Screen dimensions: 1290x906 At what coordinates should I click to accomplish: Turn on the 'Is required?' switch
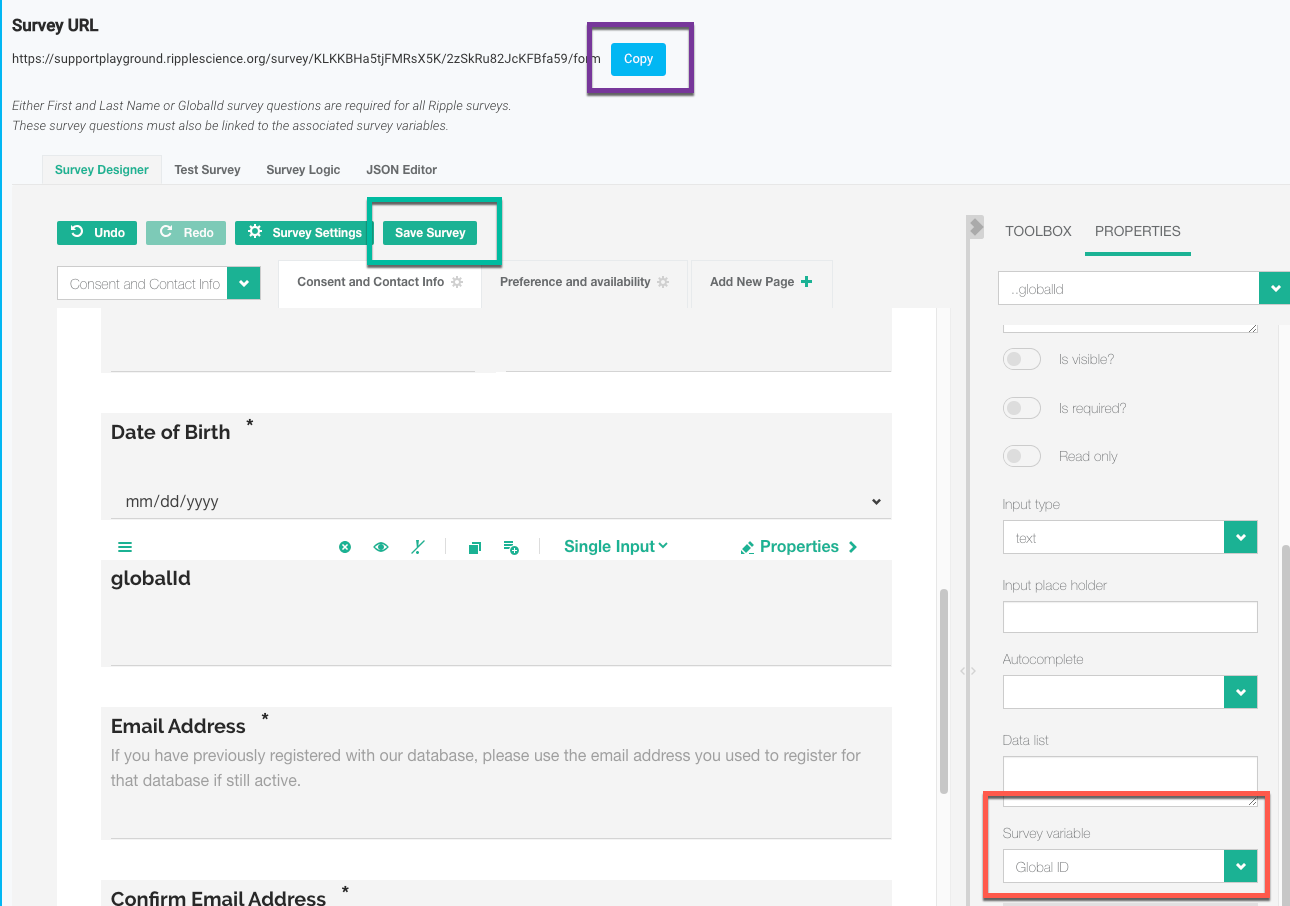click(x=1022, y=408)
